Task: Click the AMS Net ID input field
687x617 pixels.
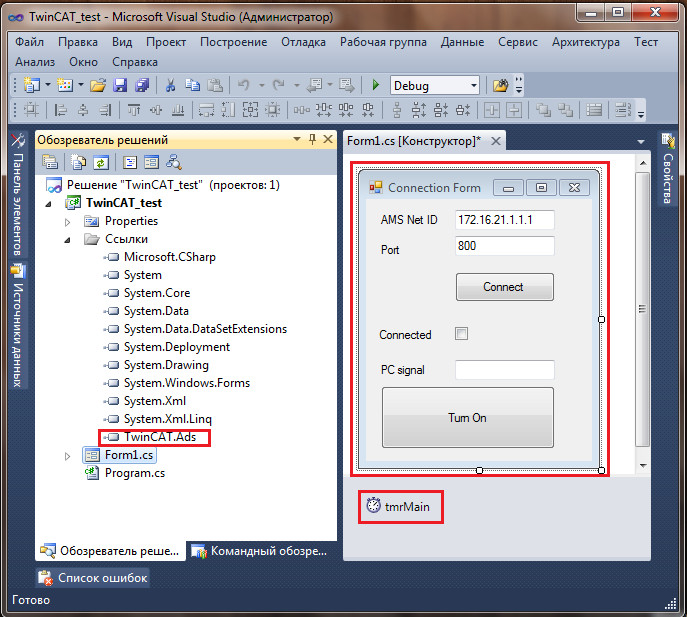Action: pos(505,220)
